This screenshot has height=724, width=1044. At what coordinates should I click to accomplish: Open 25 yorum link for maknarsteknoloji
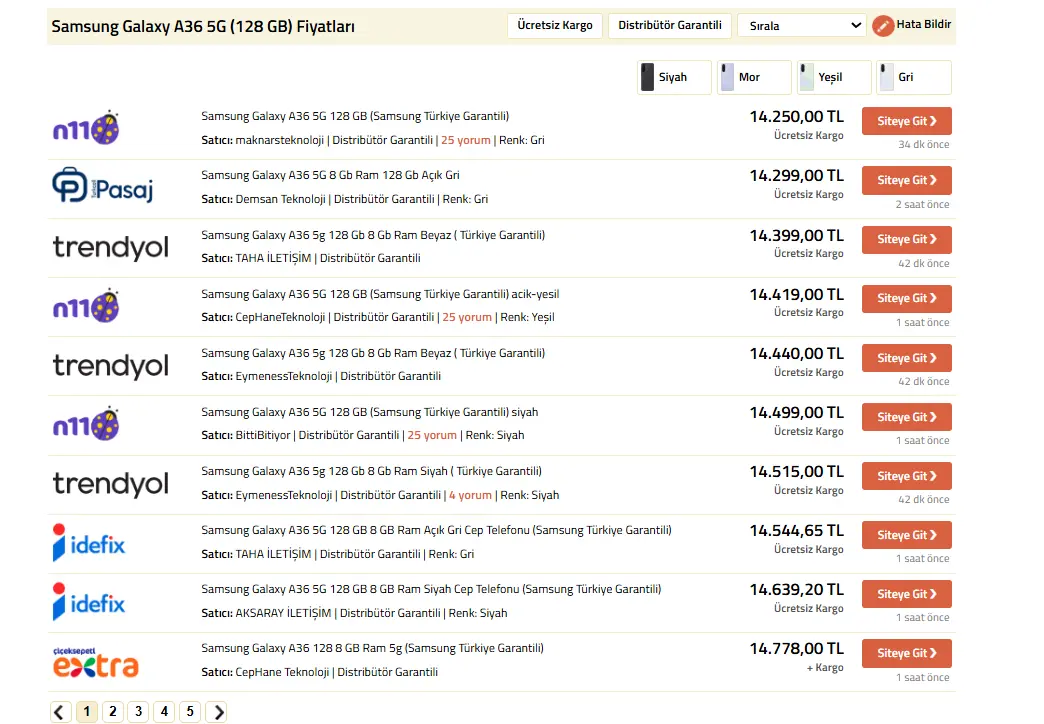pyautogui.click(x=465, y=140)
